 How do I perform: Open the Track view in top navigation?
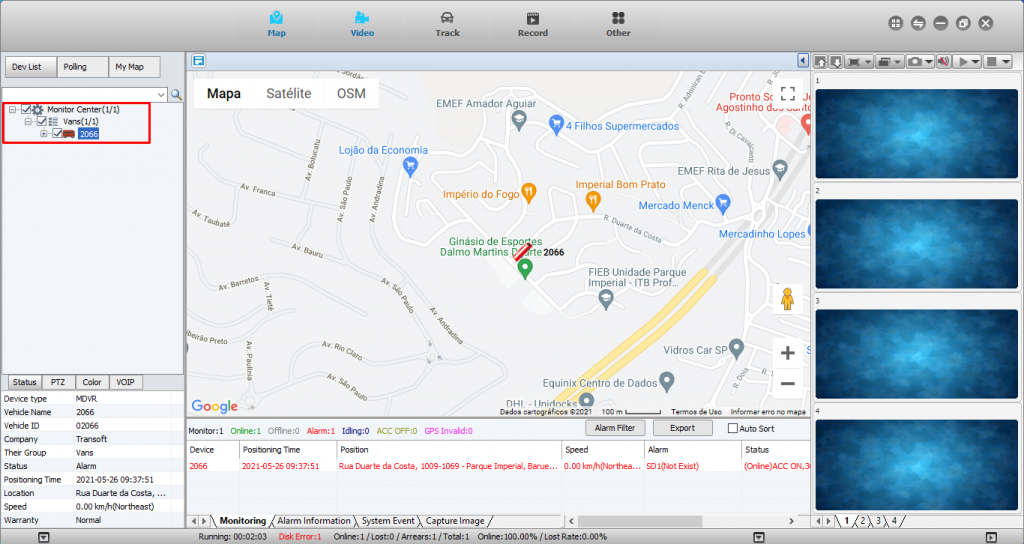click(x=447, y=24)
